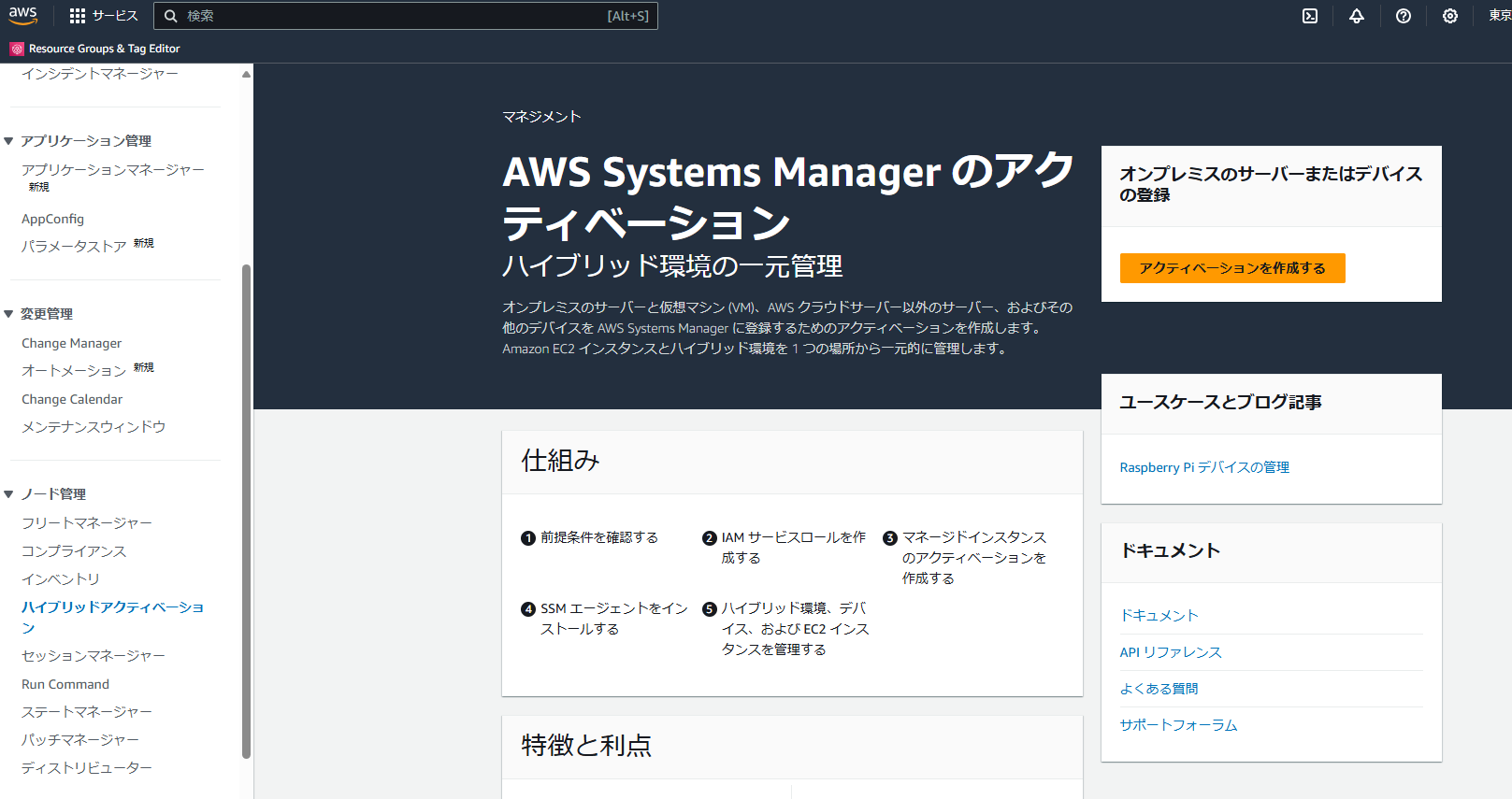Click step 1 前提条件を確認する text

pos(599,537)
